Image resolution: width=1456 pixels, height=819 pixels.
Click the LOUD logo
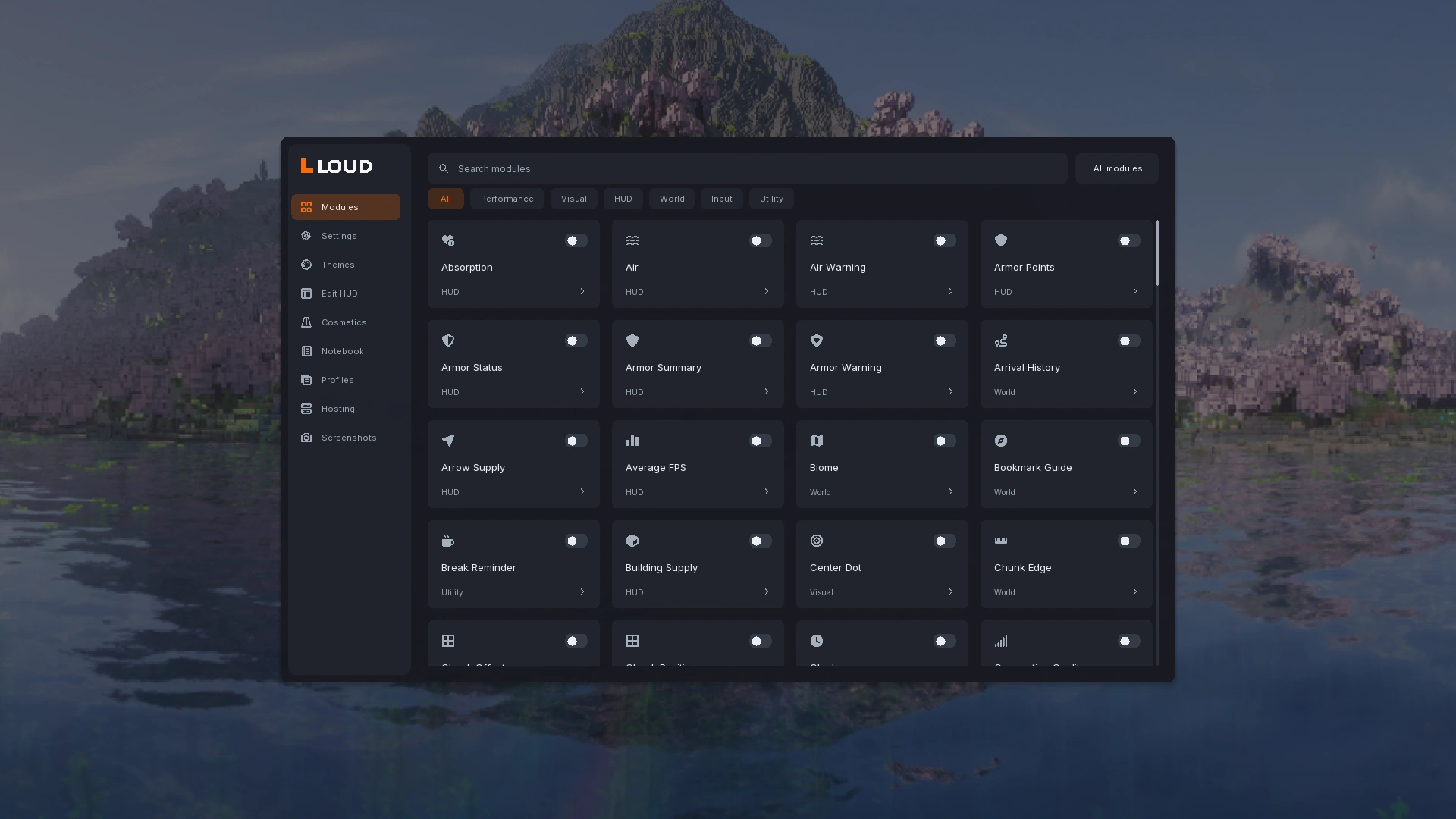tap(337, 166)
